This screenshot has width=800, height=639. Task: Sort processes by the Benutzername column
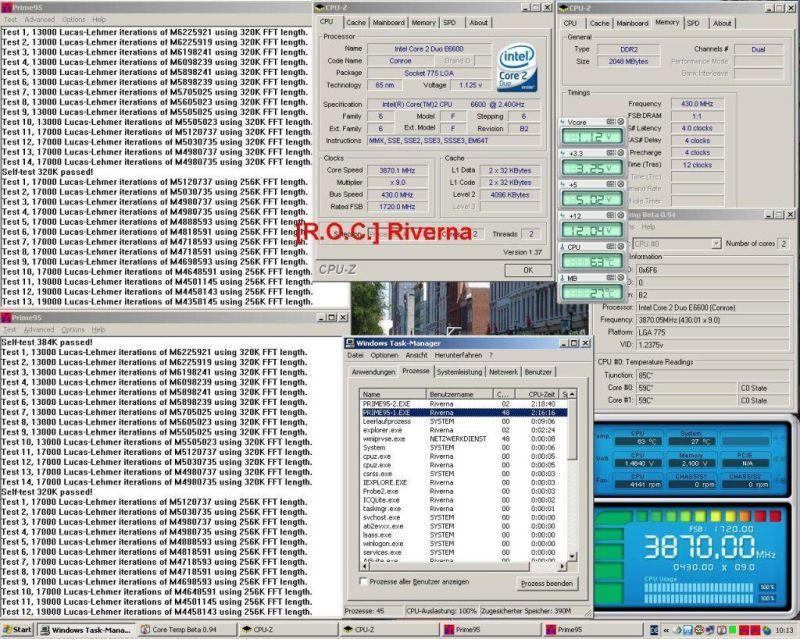coord(459,394)
